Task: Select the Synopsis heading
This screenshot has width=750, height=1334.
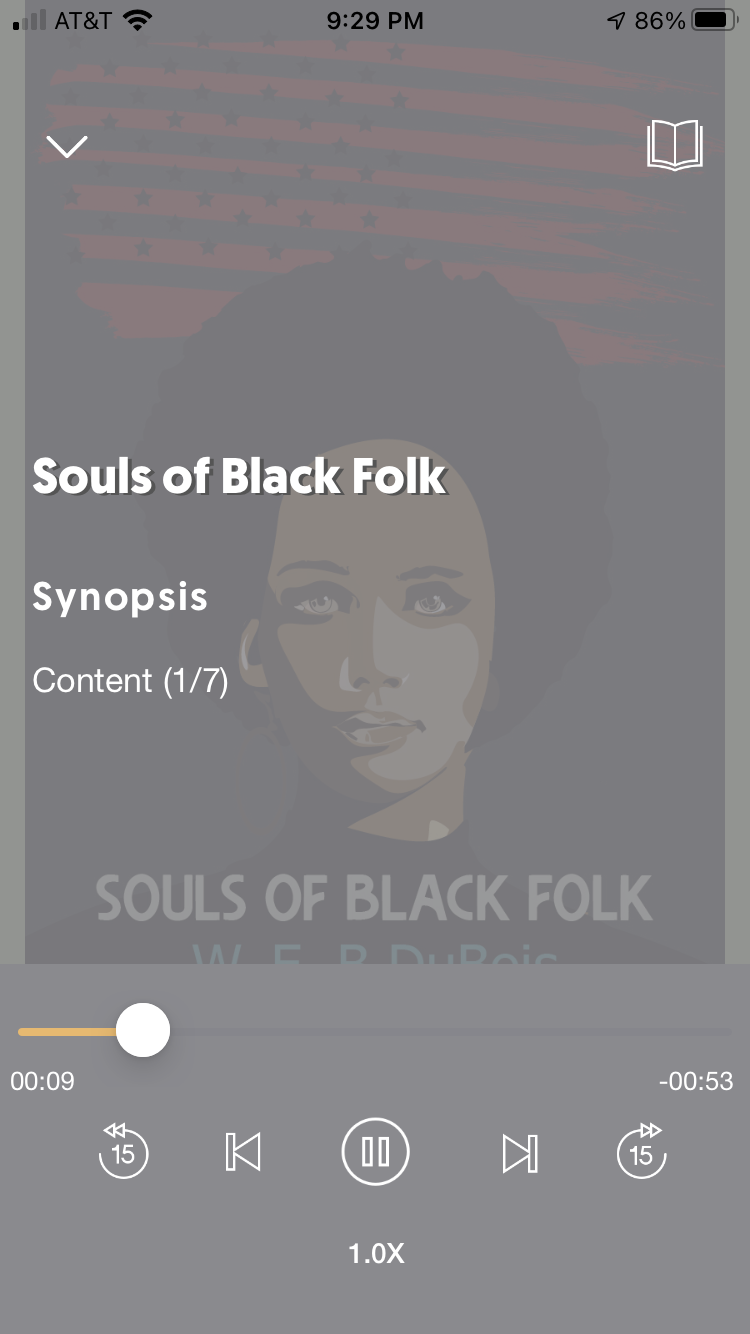Action: [x=120, y=597]
